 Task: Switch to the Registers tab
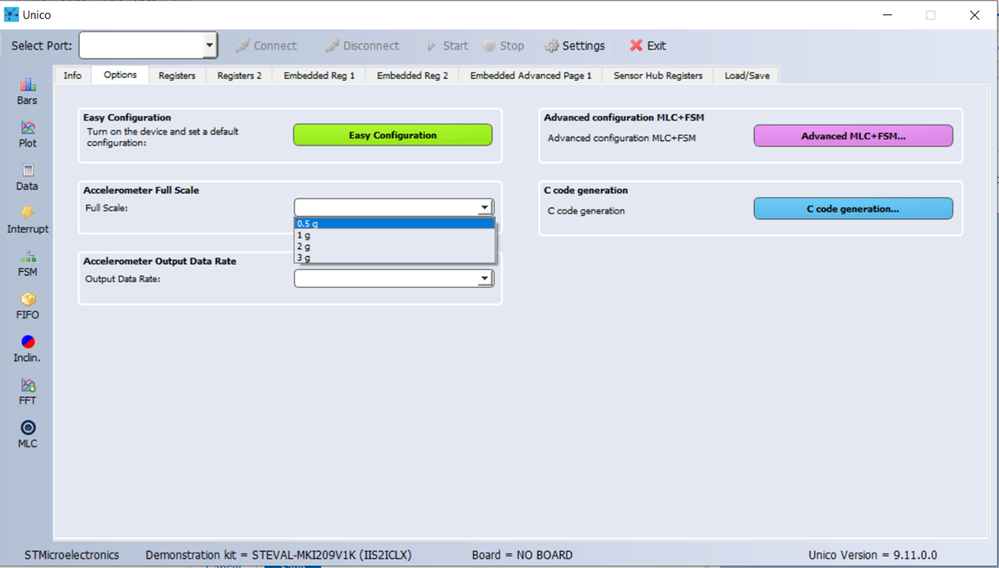(x=177, y=75)
